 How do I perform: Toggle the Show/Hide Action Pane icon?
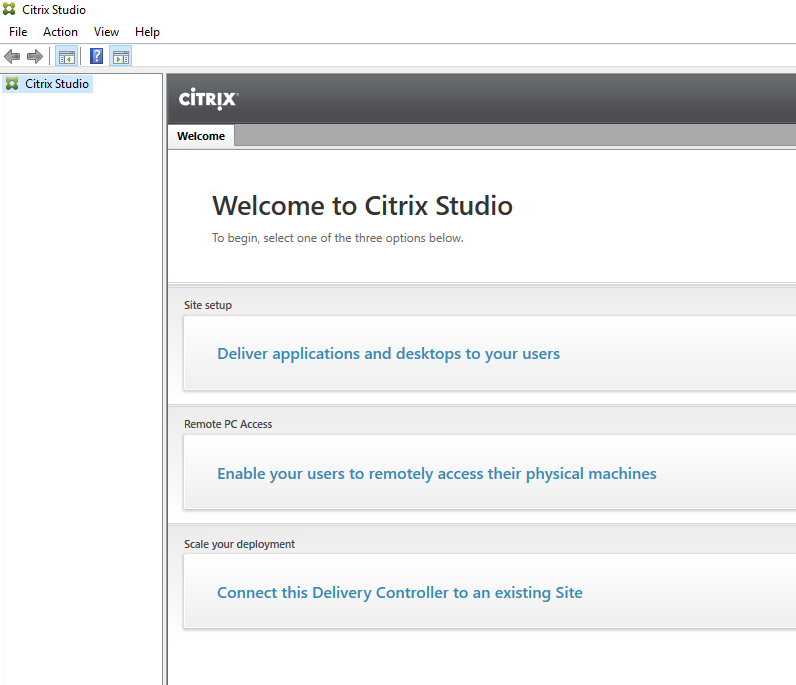click(x=121, y=56)
